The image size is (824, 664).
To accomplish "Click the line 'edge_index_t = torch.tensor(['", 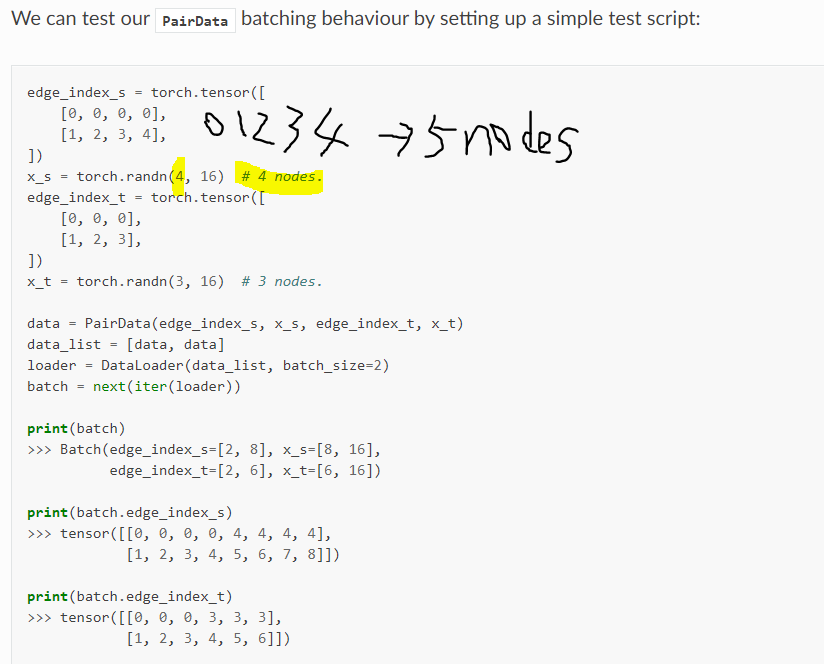I will tap(147, 198).
